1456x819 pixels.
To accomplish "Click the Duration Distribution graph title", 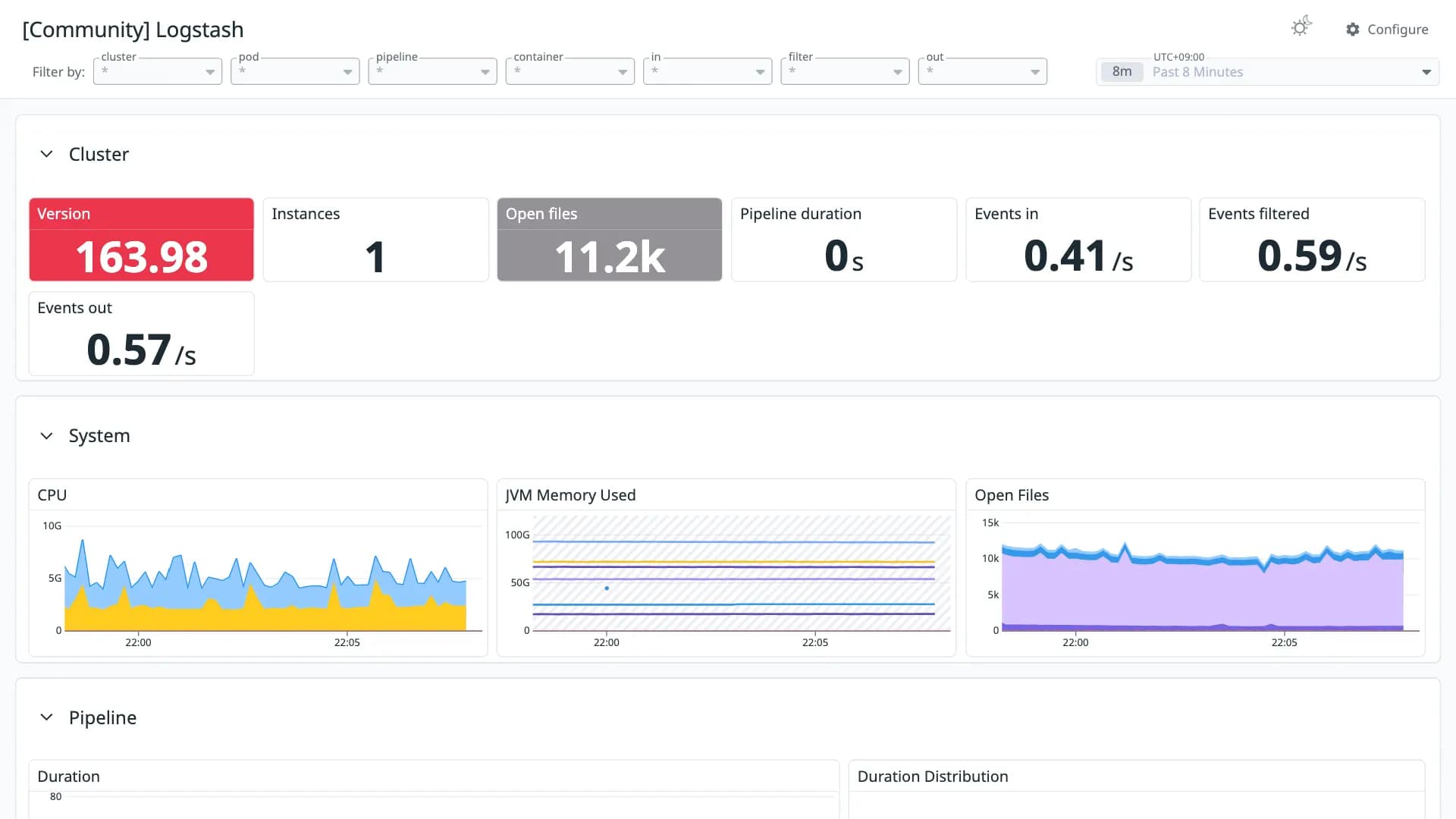I will pos(933,777).
